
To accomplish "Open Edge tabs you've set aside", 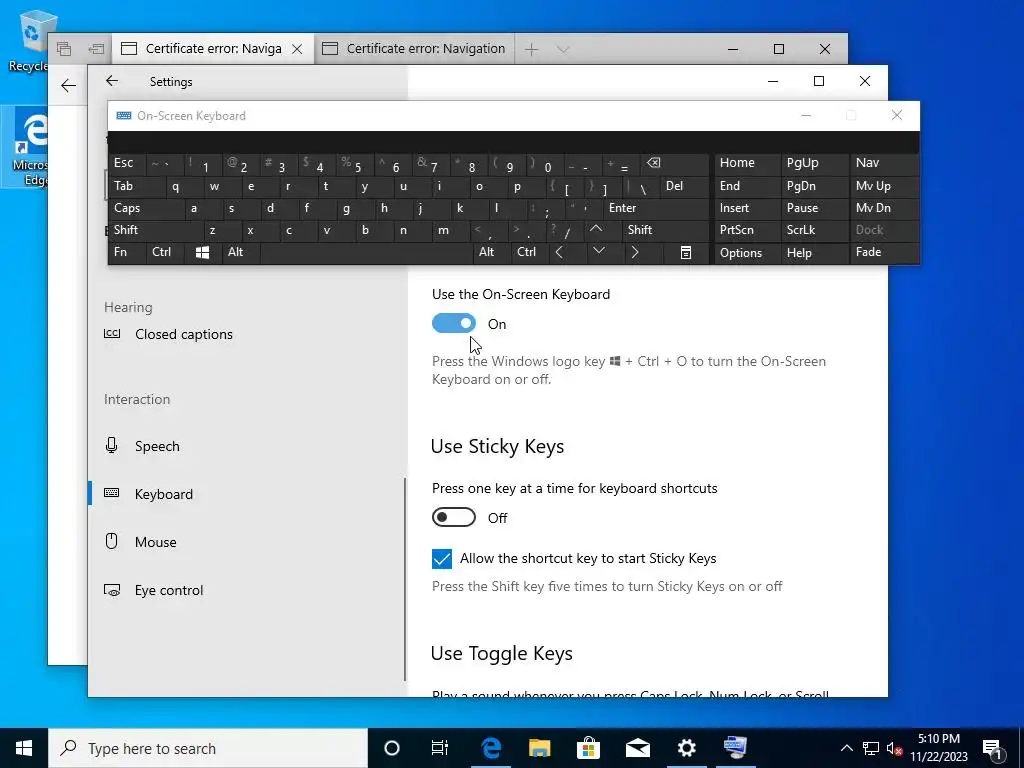I will pos(64,49).
